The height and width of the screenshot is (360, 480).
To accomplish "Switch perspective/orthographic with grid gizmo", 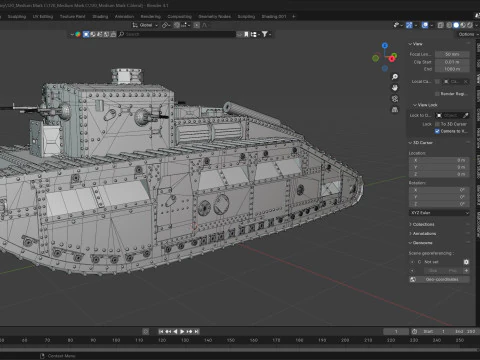I will 395,109.
